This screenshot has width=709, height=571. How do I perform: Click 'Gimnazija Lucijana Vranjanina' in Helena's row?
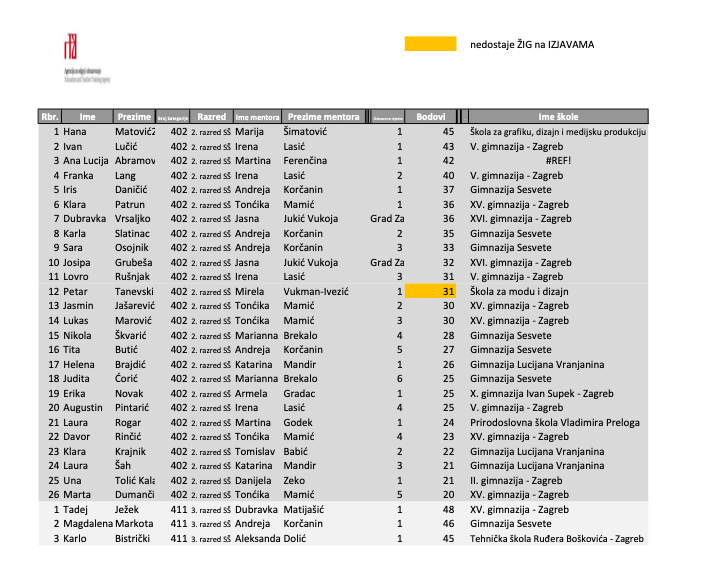537,364
